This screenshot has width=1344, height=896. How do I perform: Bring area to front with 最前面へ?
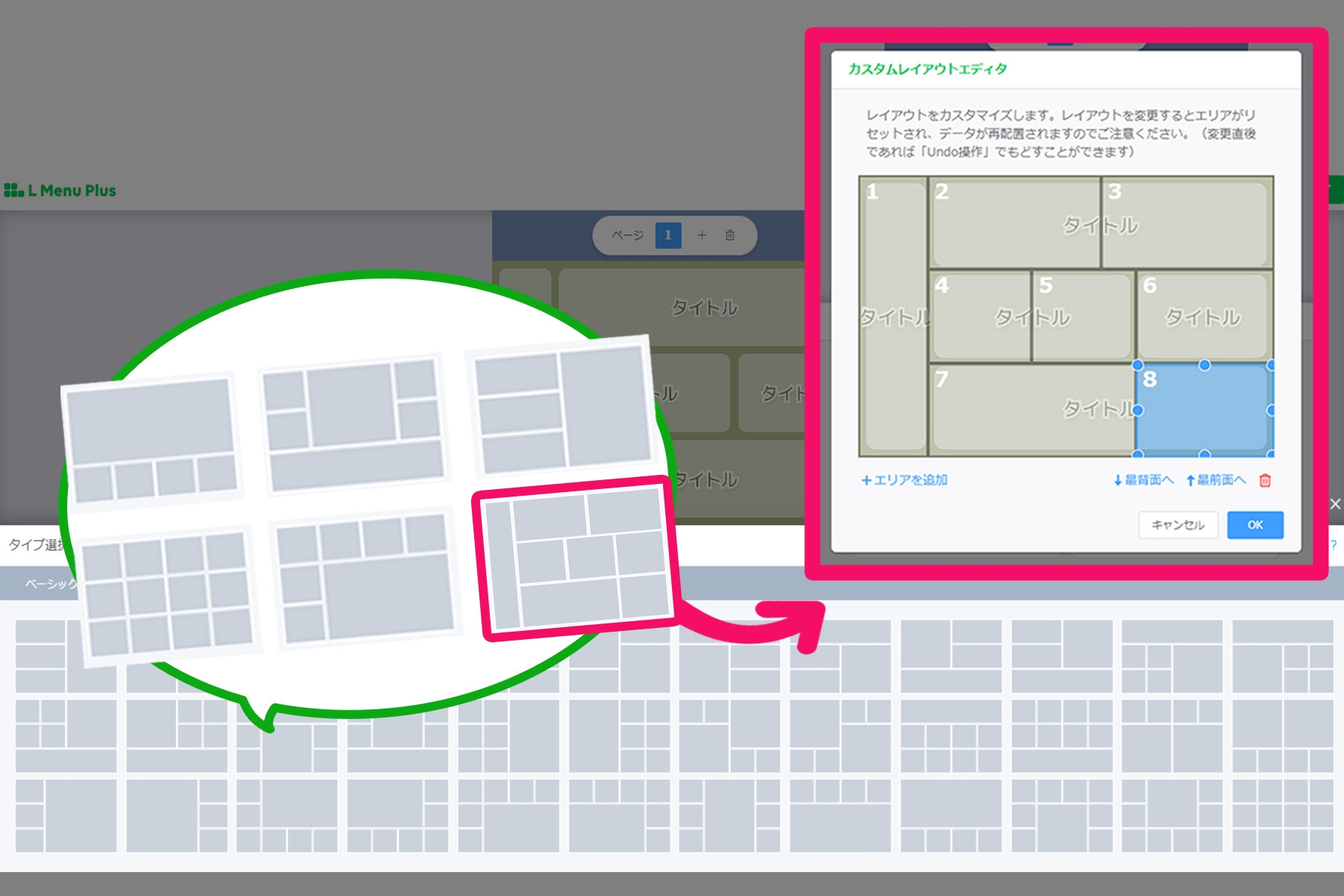click(1216, 480)
